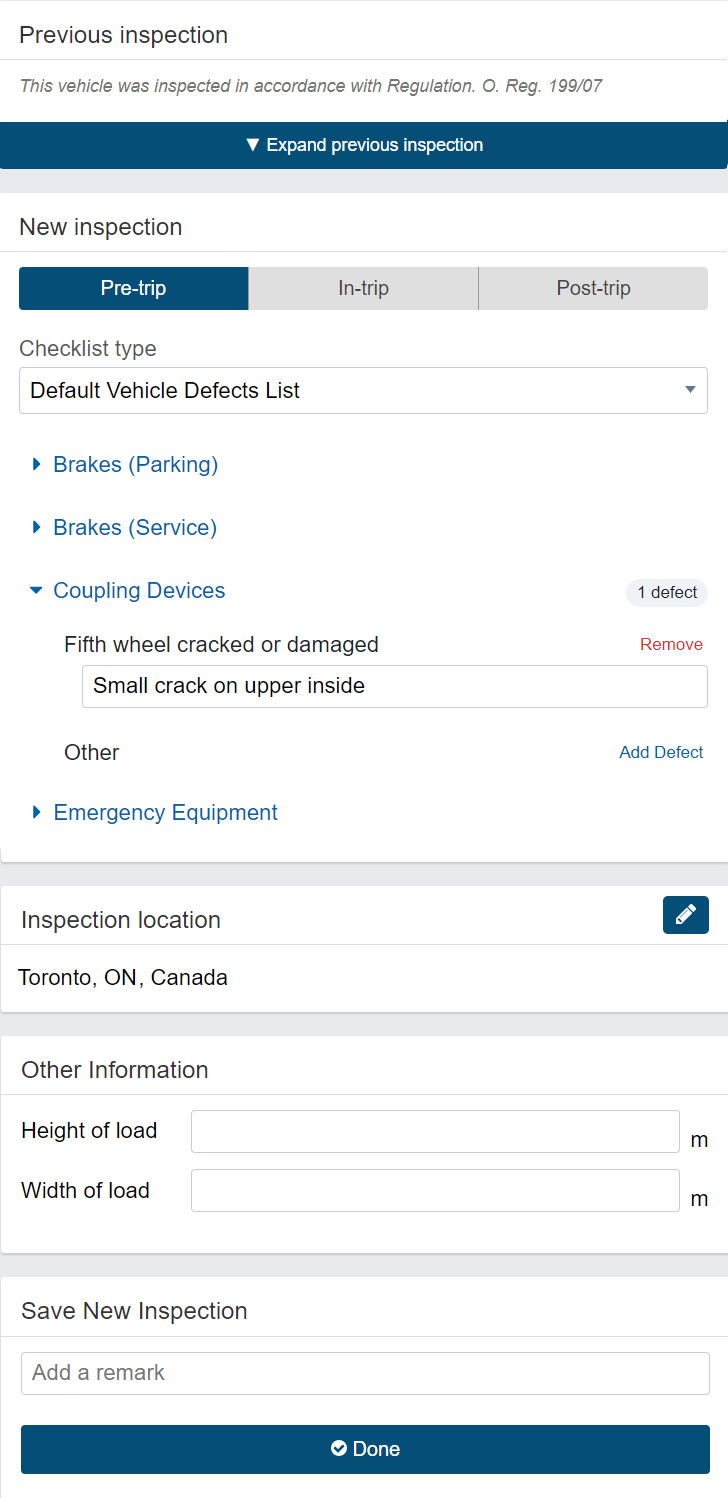This screenshot has width=728, height=1498.
Task: Click the Height of load input field
Action: (434, 1131)
